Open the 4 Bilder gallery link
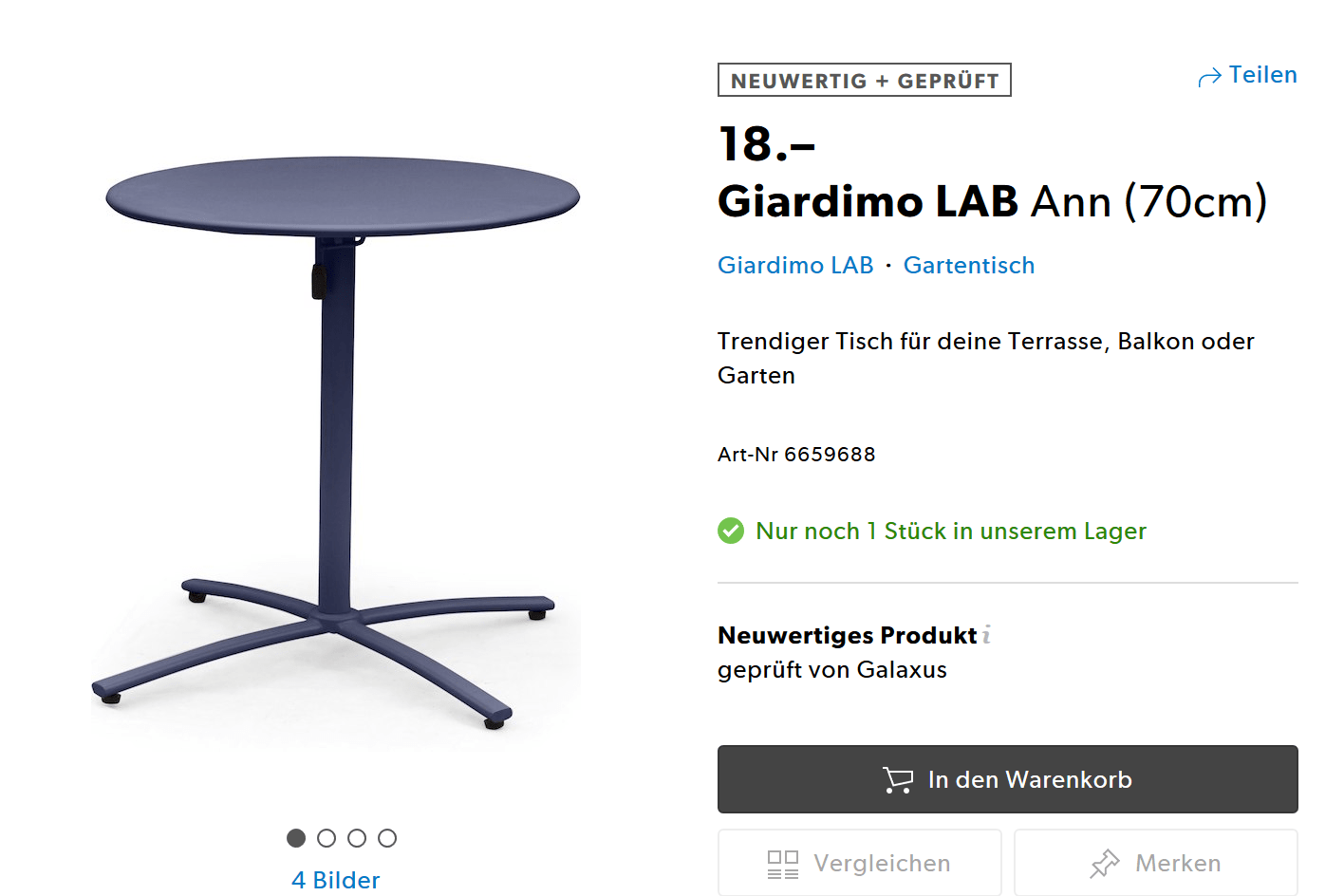Image resolution: width=1344 pixels, height=896 pixels. click(x=336, y=880)
